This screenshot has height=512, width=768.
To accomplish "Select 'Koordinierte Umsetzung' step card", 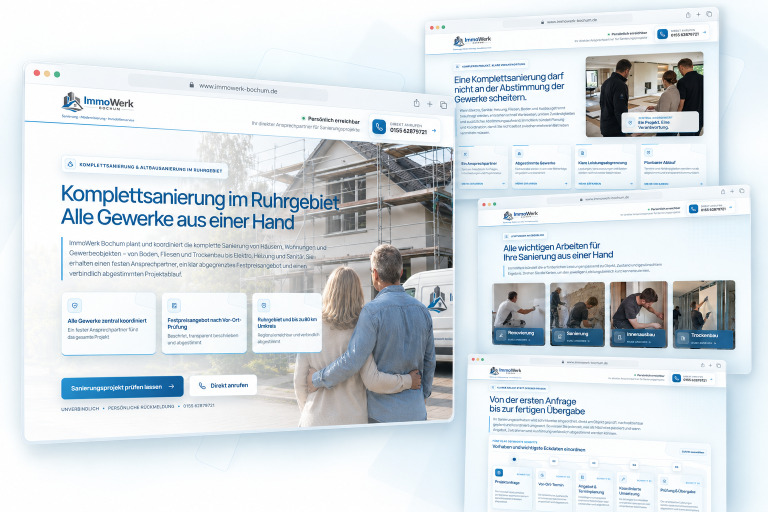I will pos(635,493).
